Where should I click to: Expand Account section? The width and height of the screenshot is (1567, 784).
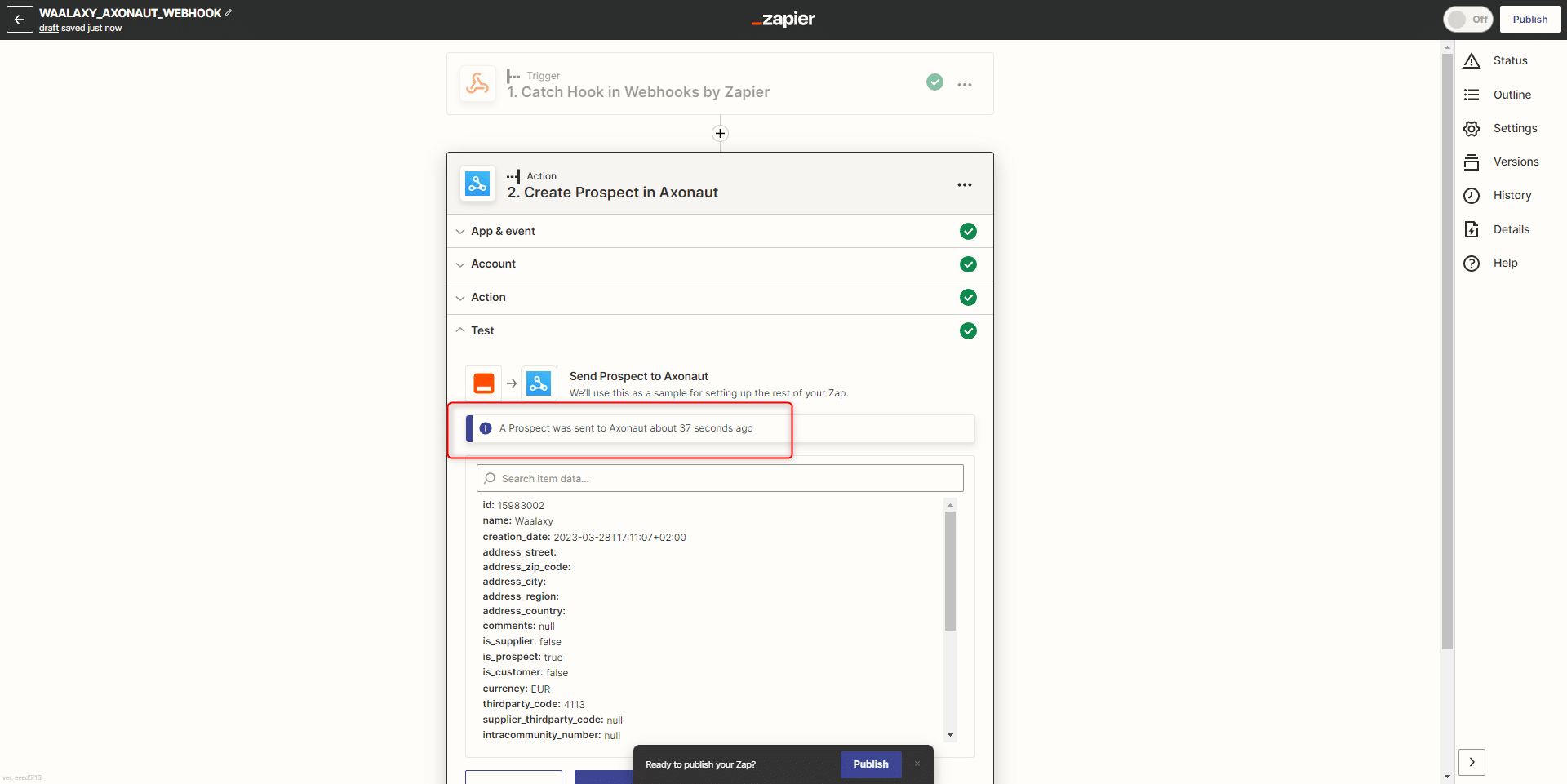(x=720, y=264)
